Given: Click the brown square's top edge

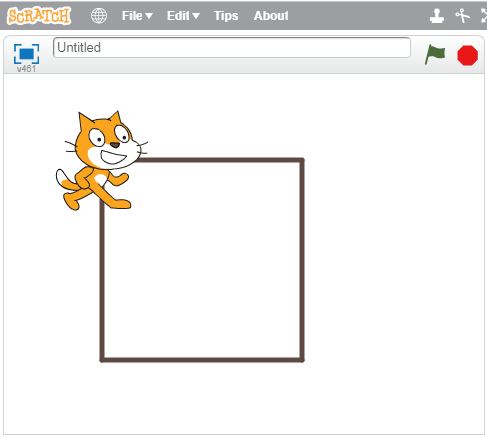Looking at the screenshot, I should 220,160.
